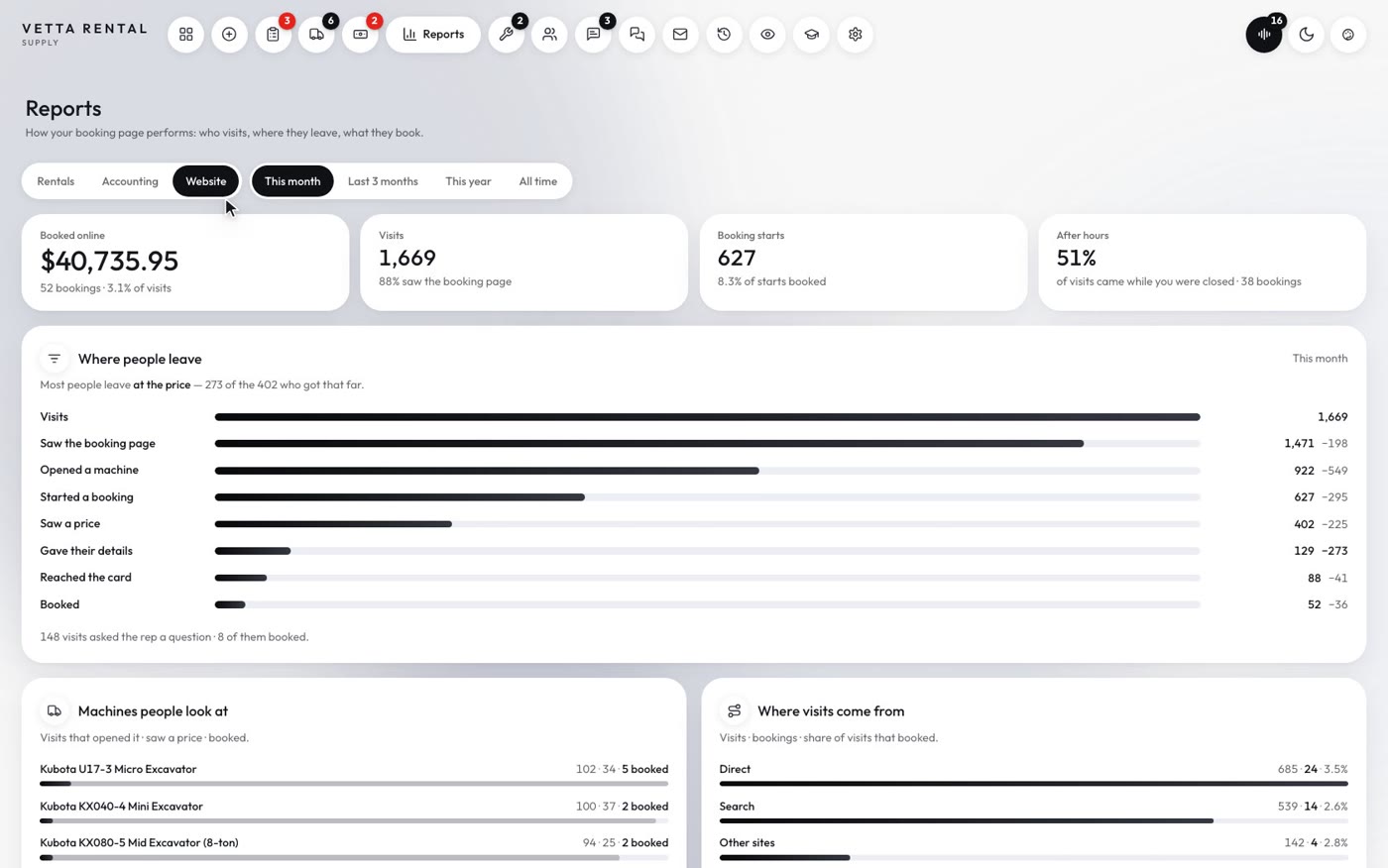
Task: Select the This month period
Action: 292,181
